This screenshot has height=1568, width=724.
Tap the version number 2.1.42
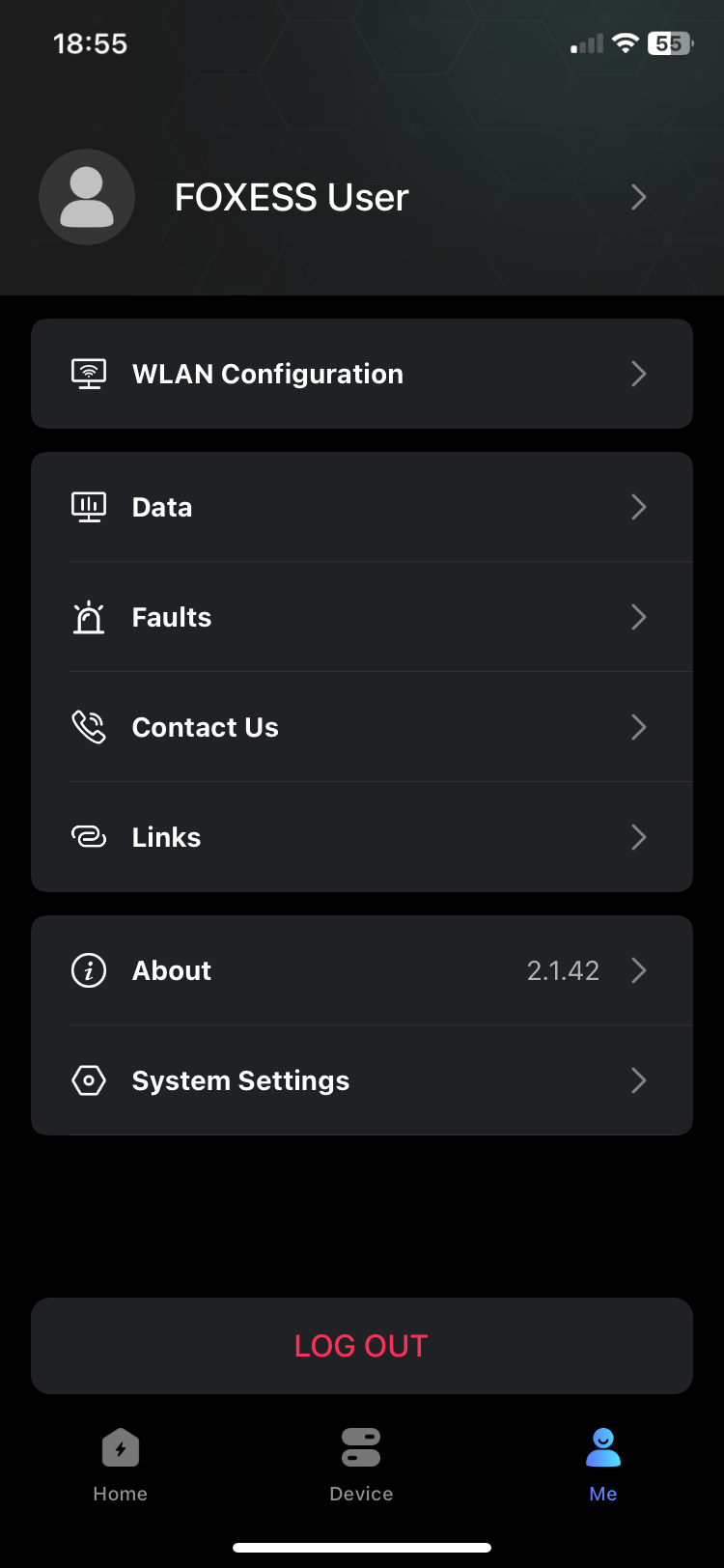[563, 970]
